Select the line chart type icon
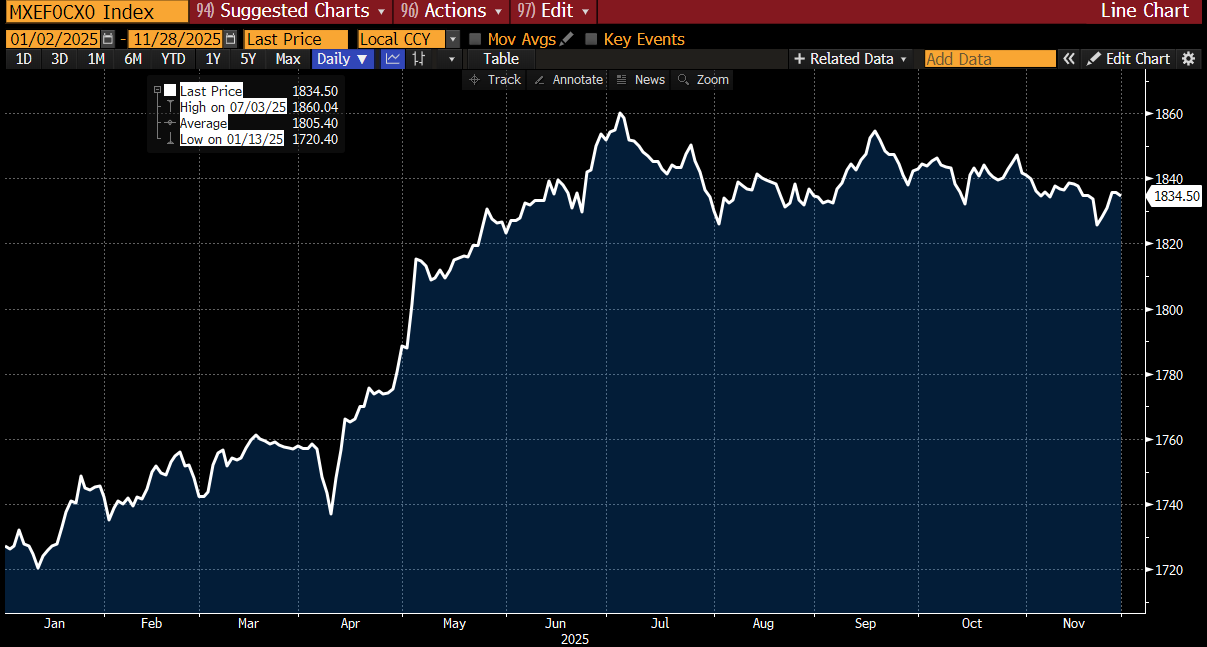 [x=393, y=59]
